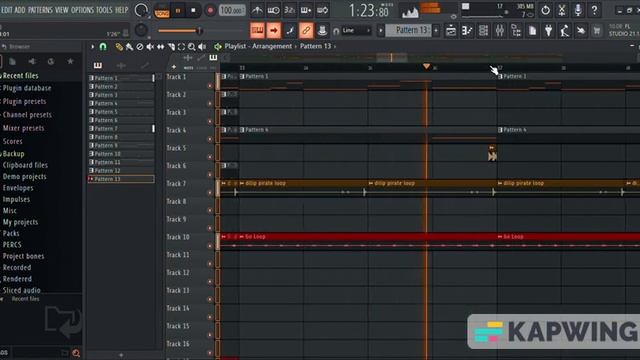Click the scissors icon in top bar

(x=562, y=10)
